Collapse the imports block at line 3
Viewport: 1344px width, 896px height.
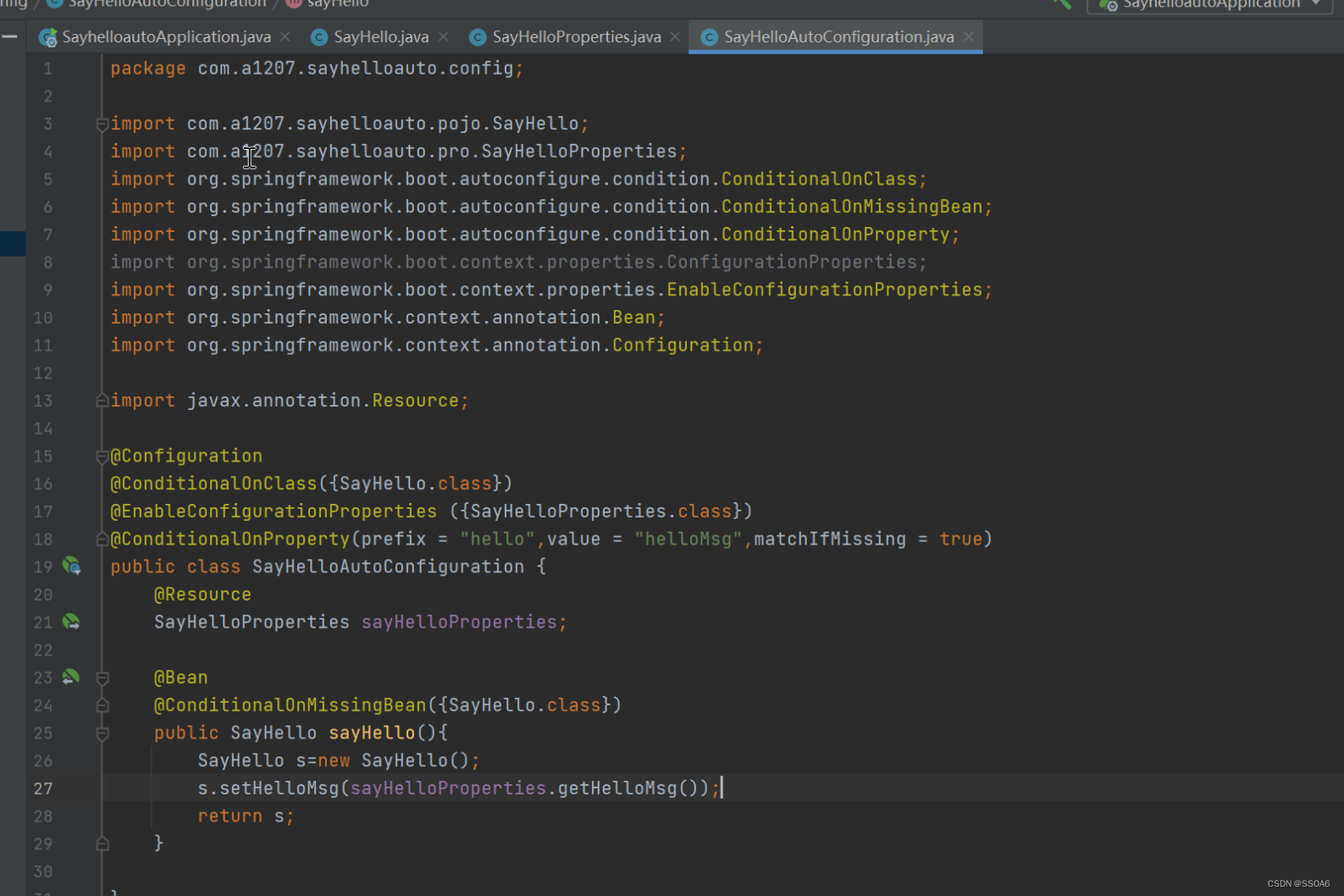[102, 124]
